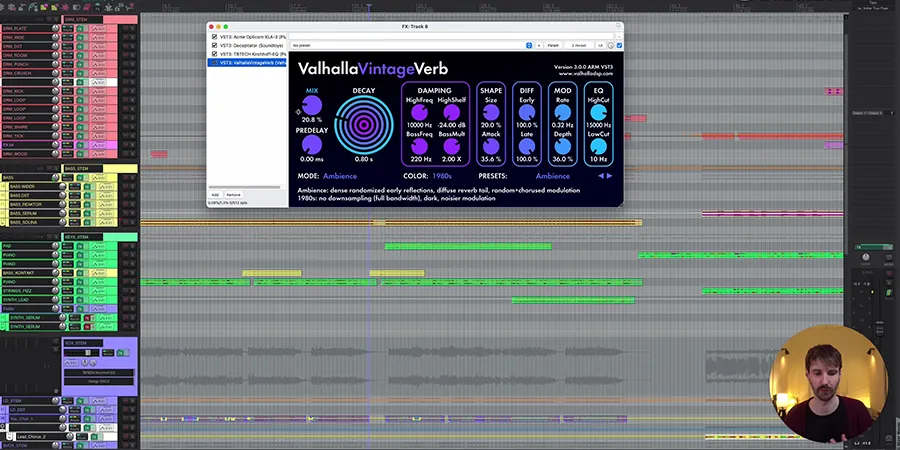Open FX chain of DRM_PLATE track
This screenshot has width=900, height=450.
pos(80,29)
